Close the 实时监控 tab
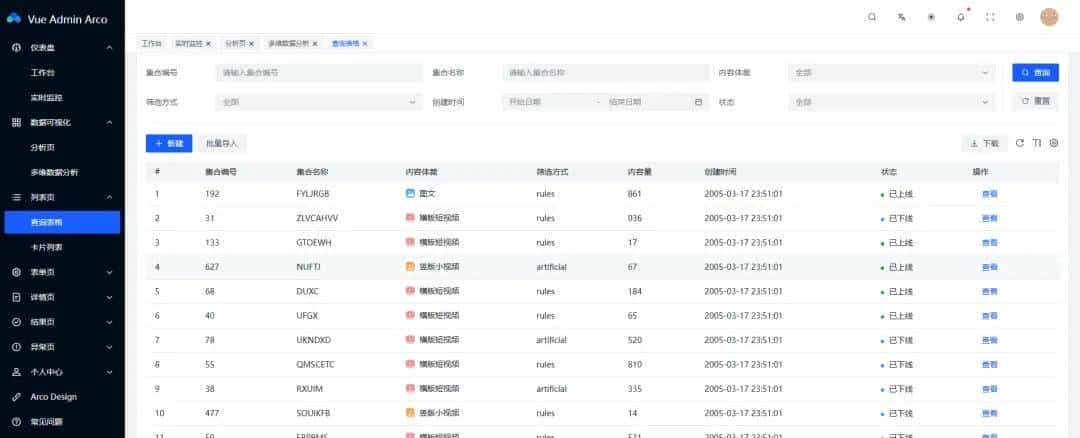Viewport: 1080px width, 438px height. point(208,43)
